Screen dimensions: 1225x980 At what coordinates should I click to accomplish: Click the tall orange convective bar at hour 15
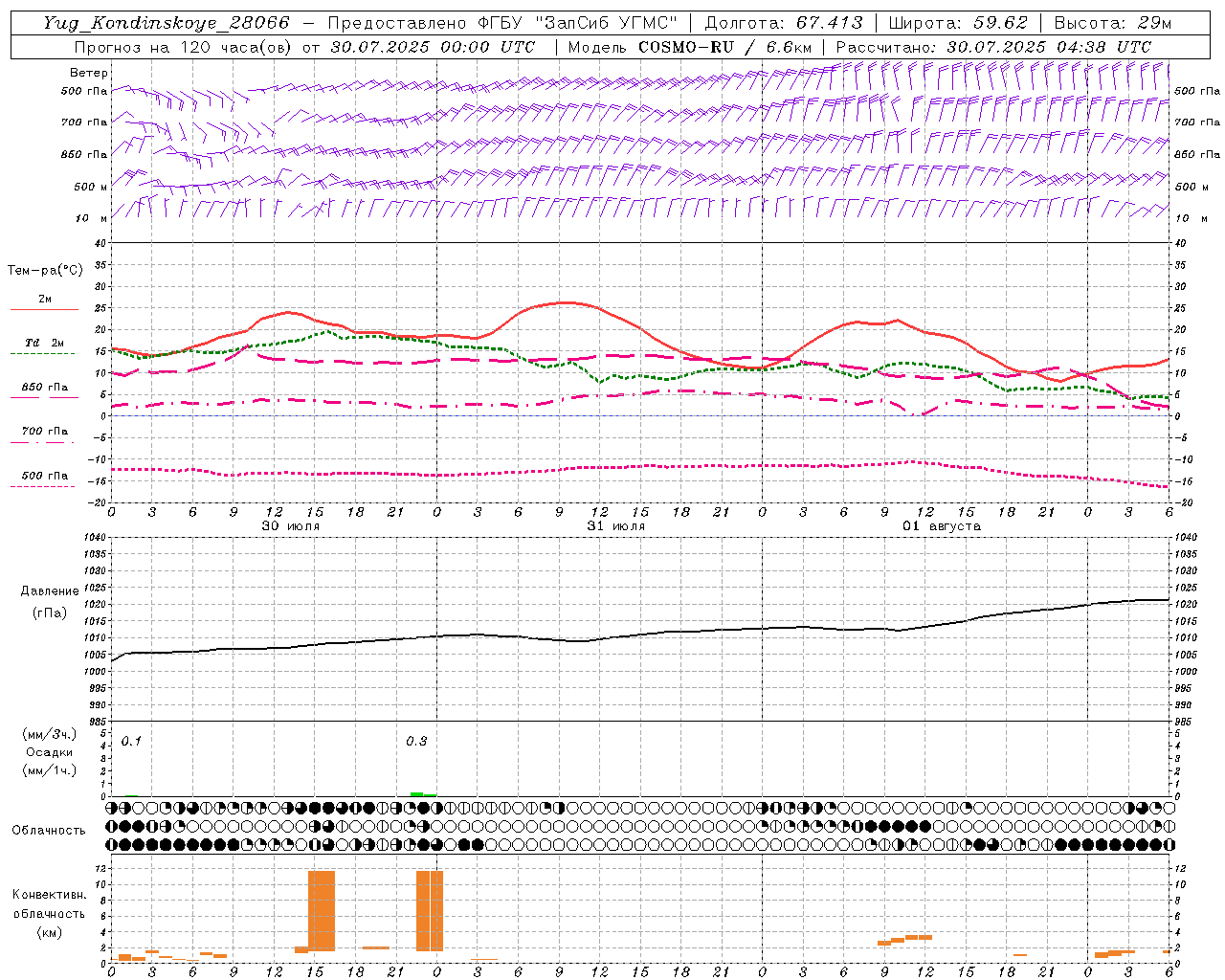(322, 911)
